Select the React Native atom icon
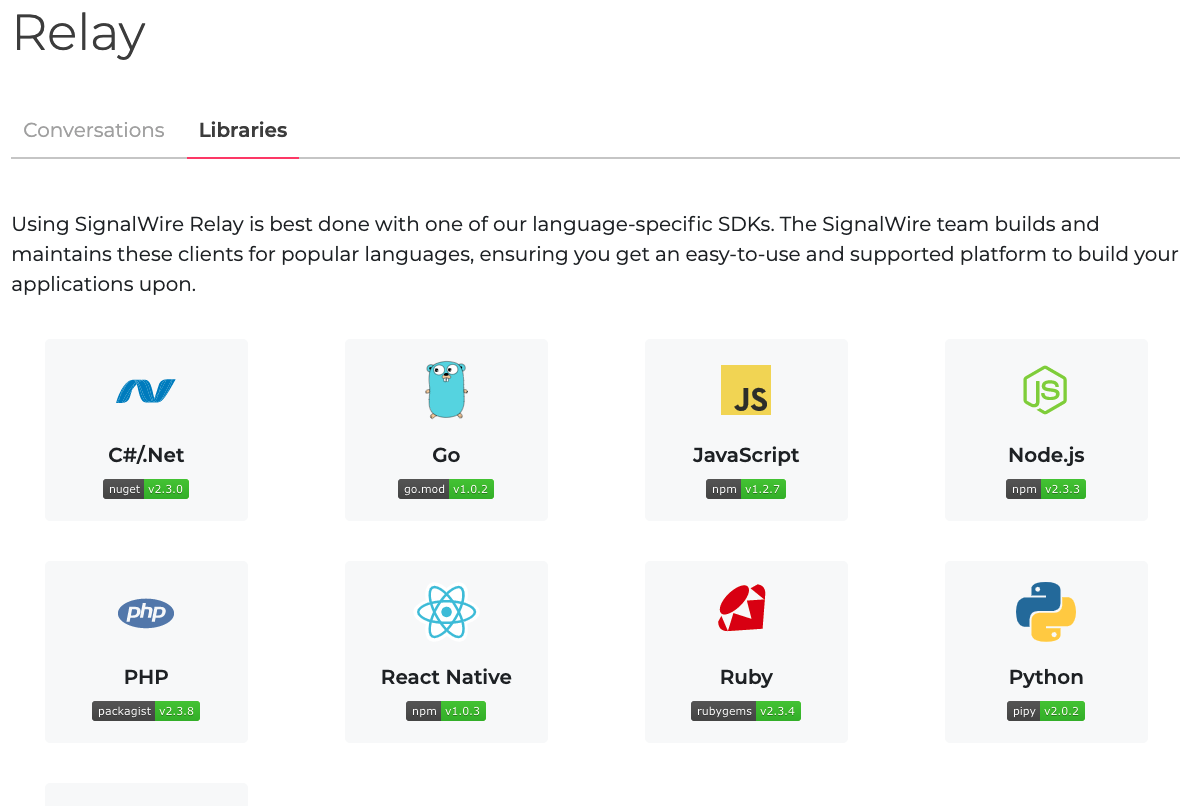This screenshot has height=806, width=1180. 446,612
